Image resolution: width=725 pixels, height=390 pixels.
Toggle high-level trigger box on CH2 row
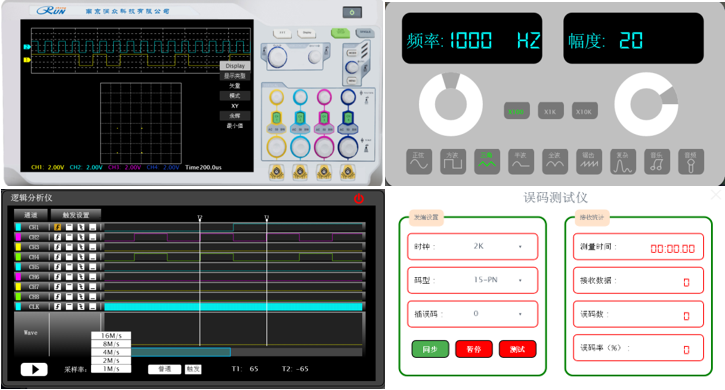click(x=69, y=237)
